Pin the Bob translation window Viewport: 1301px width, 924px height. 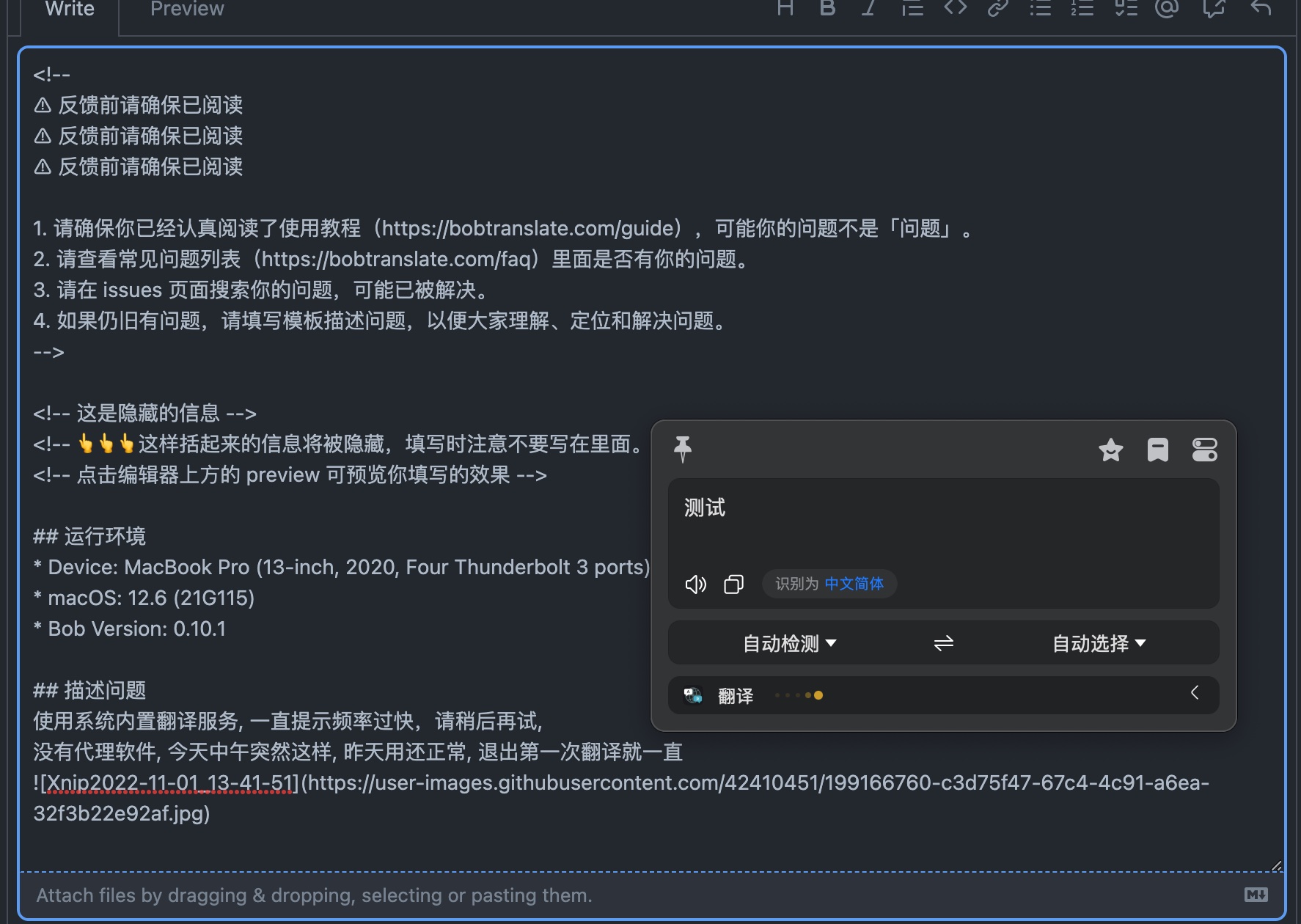pyautogui.click(x=684, y=449)
